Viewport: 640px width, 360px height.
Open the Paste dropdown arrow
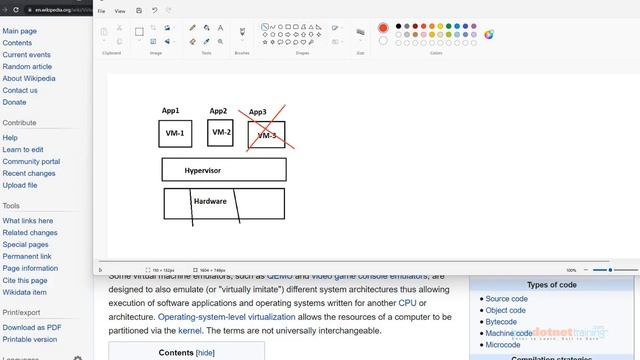pos(104,41)
